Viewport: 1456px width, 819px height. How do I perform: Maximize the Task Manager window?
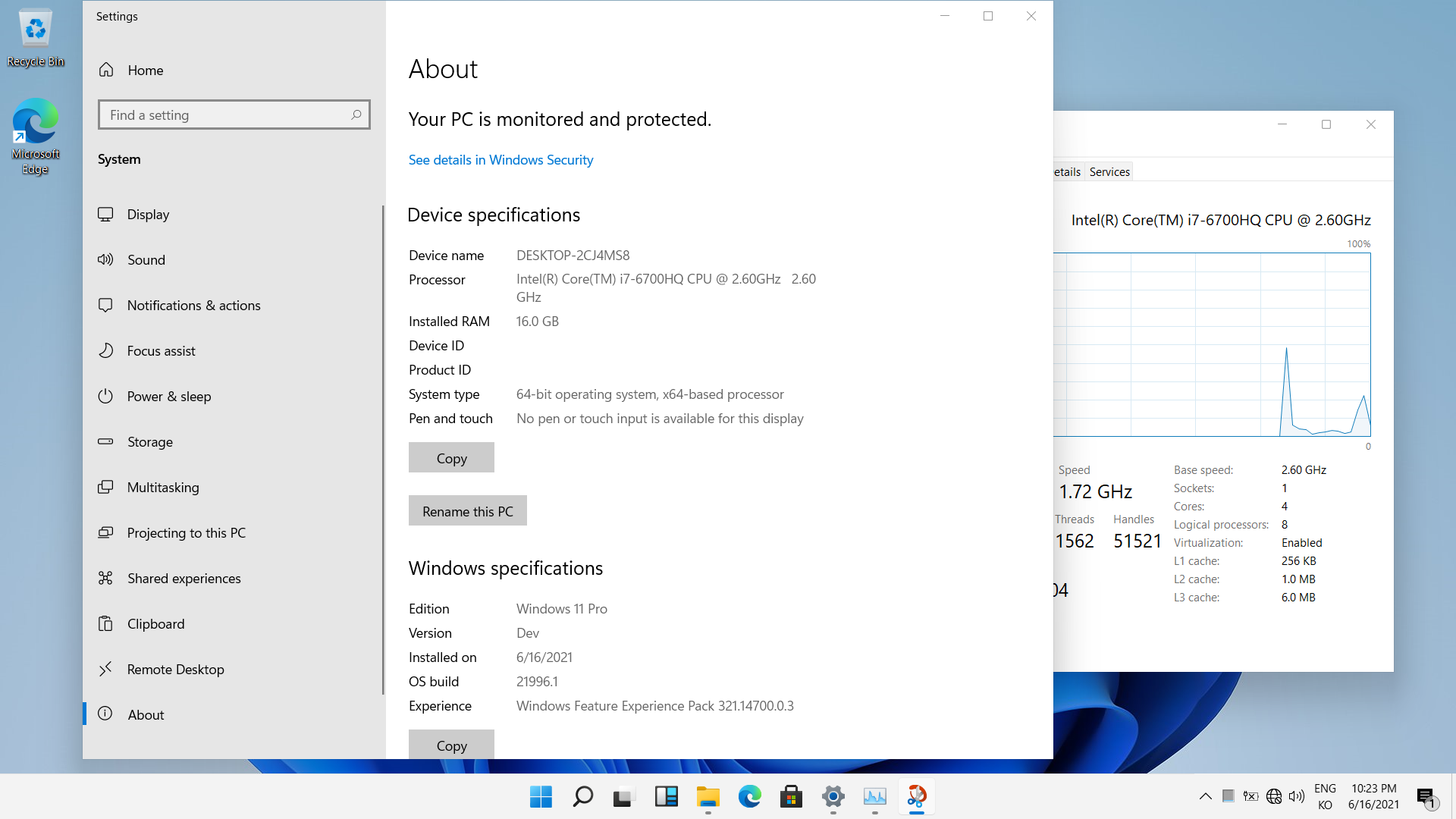tap(1326, 124)
